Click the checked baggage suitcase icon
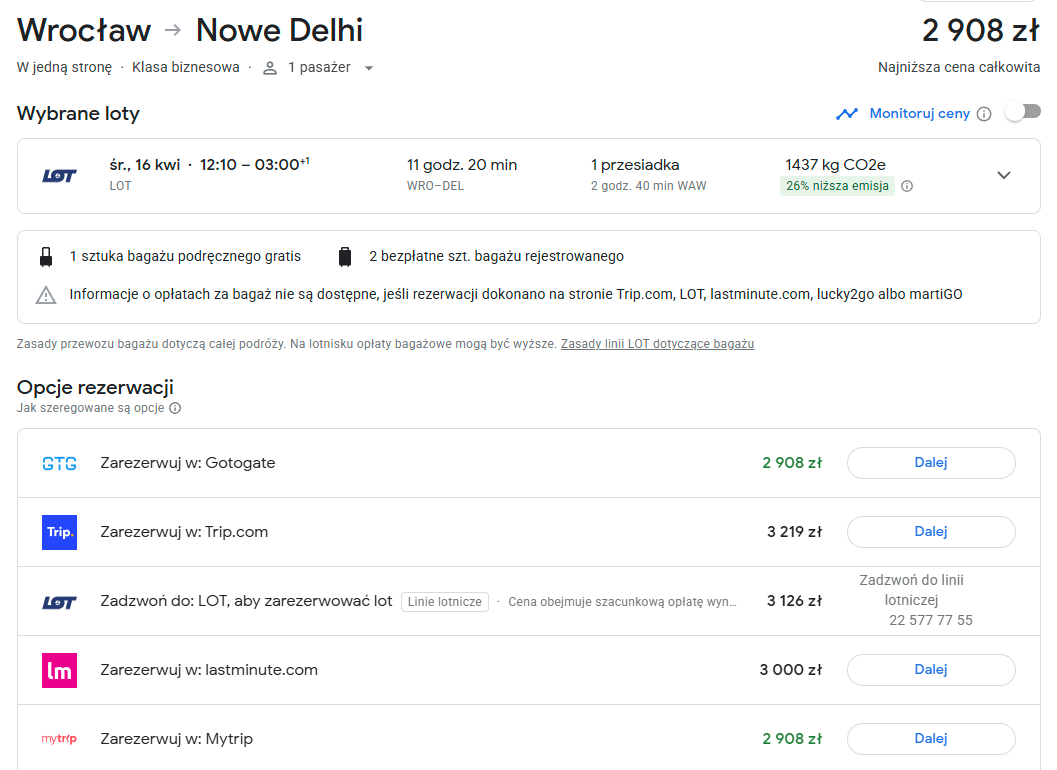The width and height of the screenshot is (1057, 770). [x=344, y=257]
